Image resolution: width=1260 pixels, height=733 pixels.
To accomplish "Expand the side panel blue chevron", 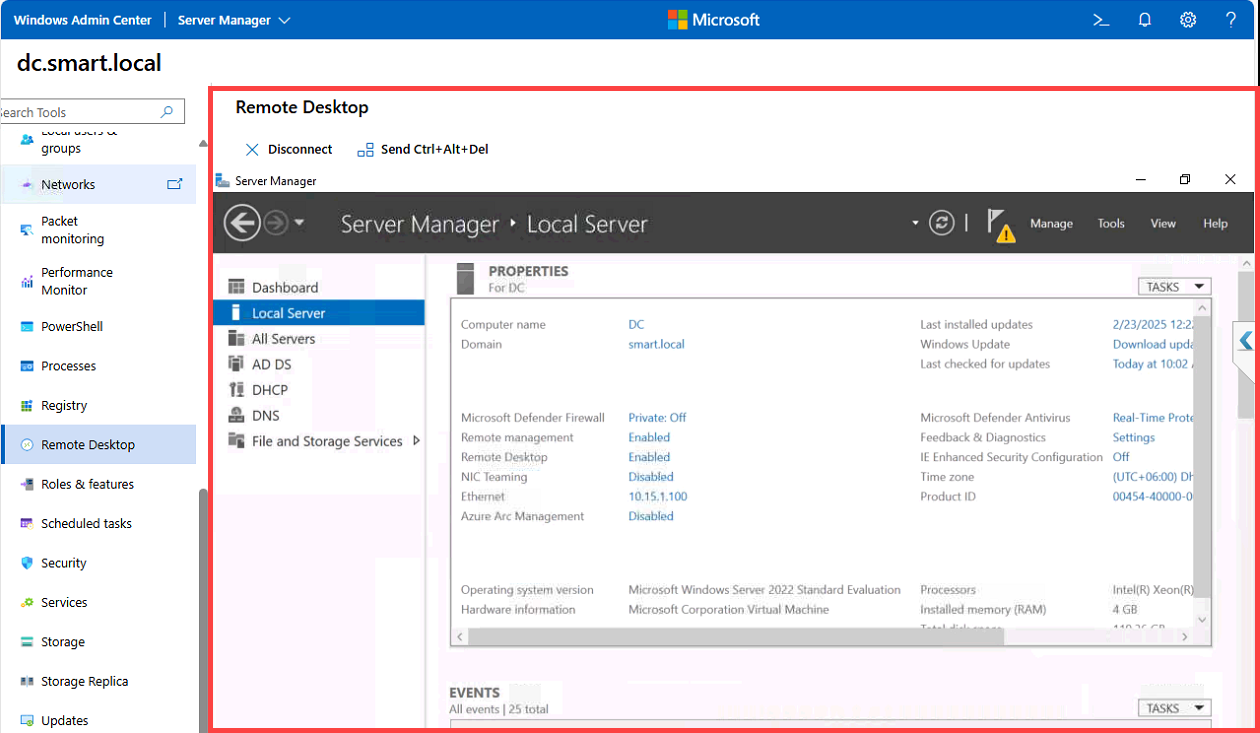I will coord(1245,341).
